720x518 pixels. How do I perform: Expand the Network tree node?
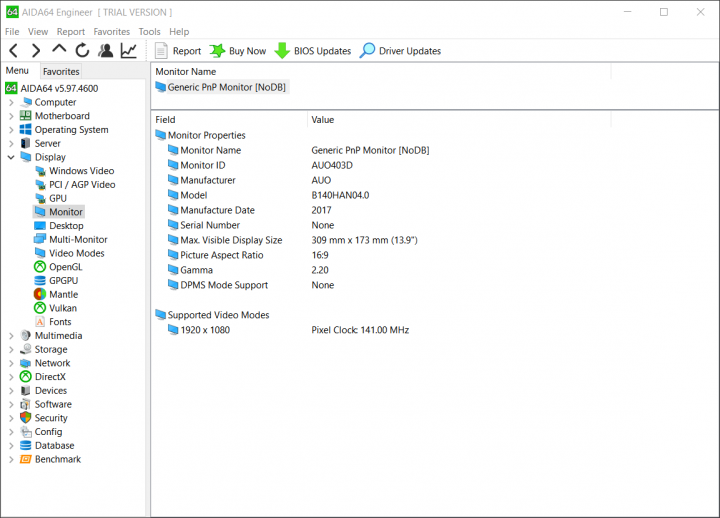[x=11, y=363]
